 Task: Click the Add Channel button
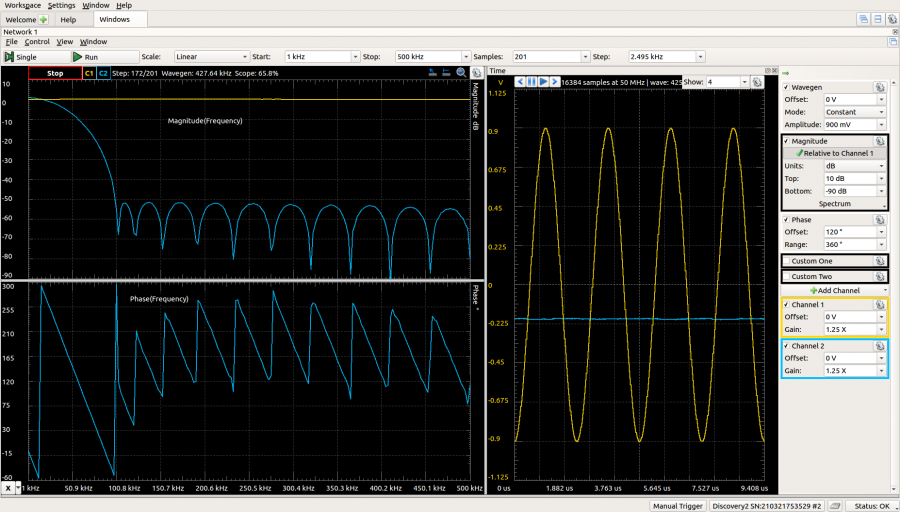point(835,290)
